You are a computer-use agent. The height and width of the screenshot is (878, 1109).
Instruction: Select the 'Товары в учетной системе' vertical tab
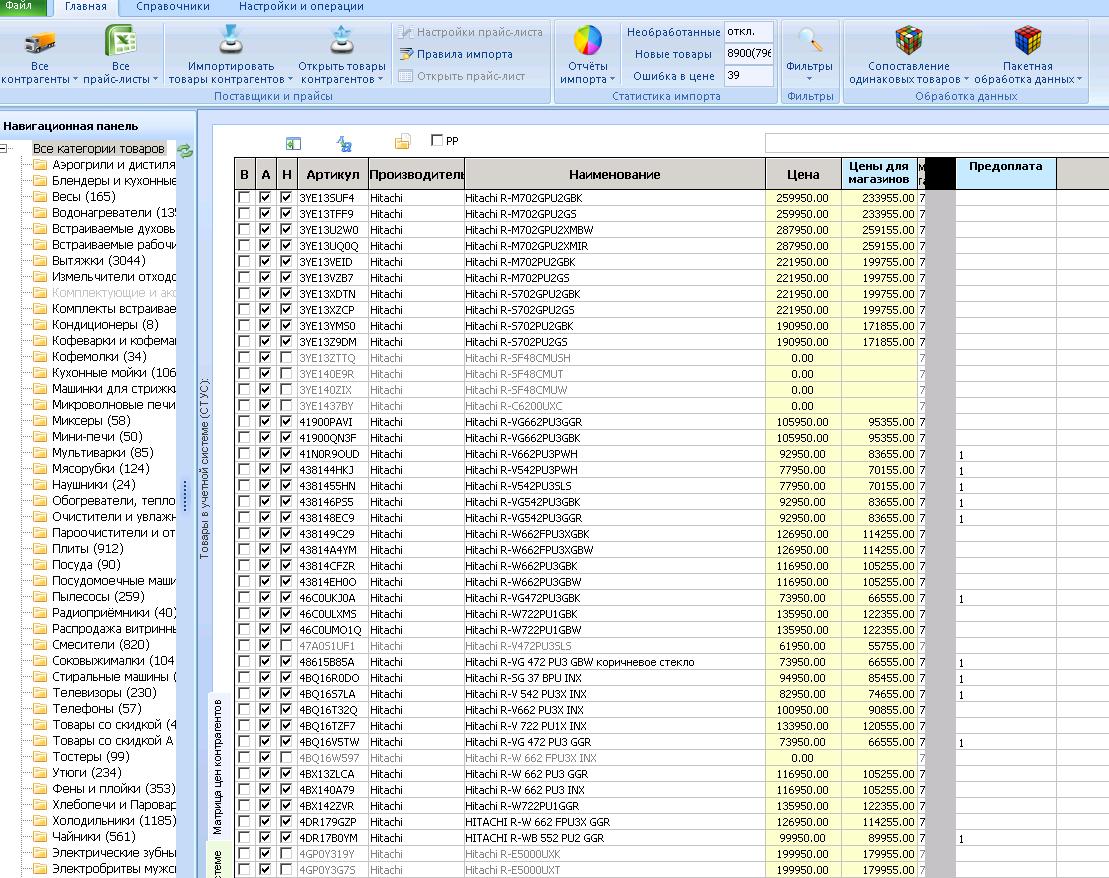204,470
